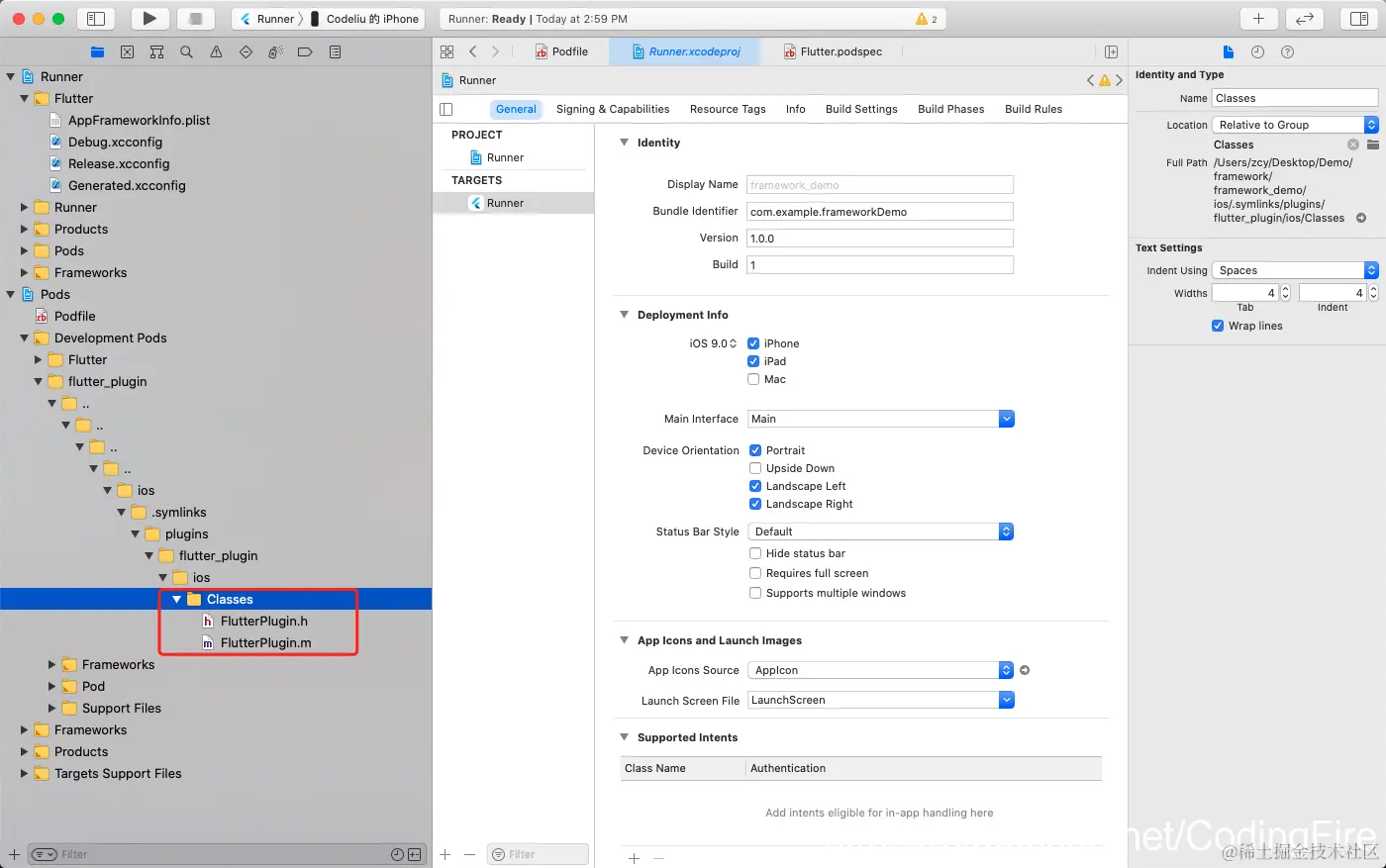Toggle the navigator sidebar button in toolbar
Image resolution: width=1386 pixels, height=868 pixels.
[x=96, y=18]
